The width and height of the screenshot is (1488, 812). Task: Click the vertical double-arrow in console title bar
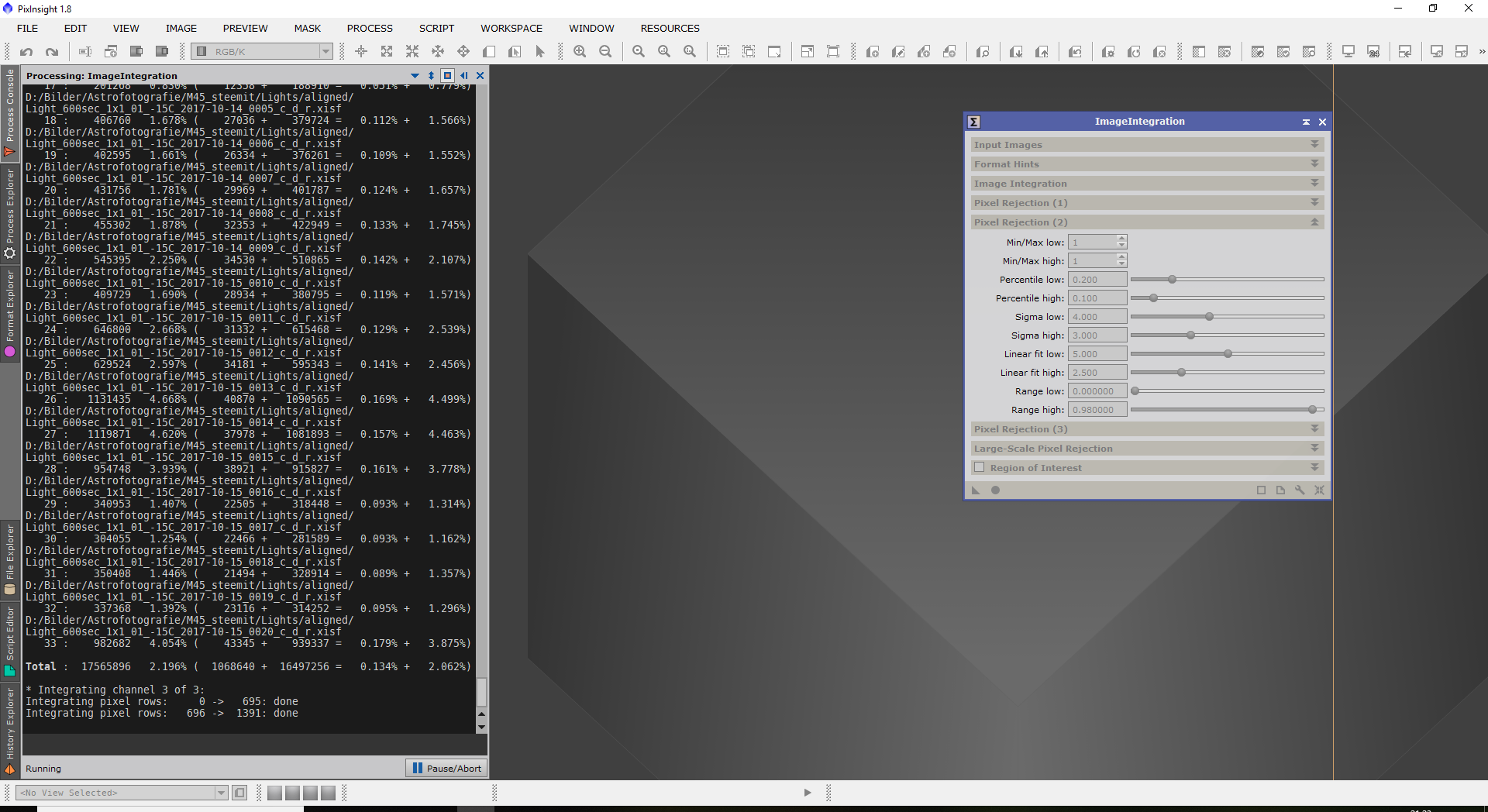pos(432,75)
